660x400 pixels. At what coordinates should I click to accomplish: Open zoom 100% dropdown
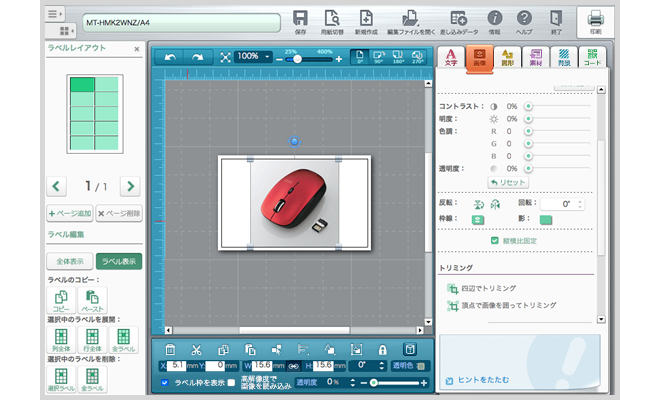tap(253, 56)
